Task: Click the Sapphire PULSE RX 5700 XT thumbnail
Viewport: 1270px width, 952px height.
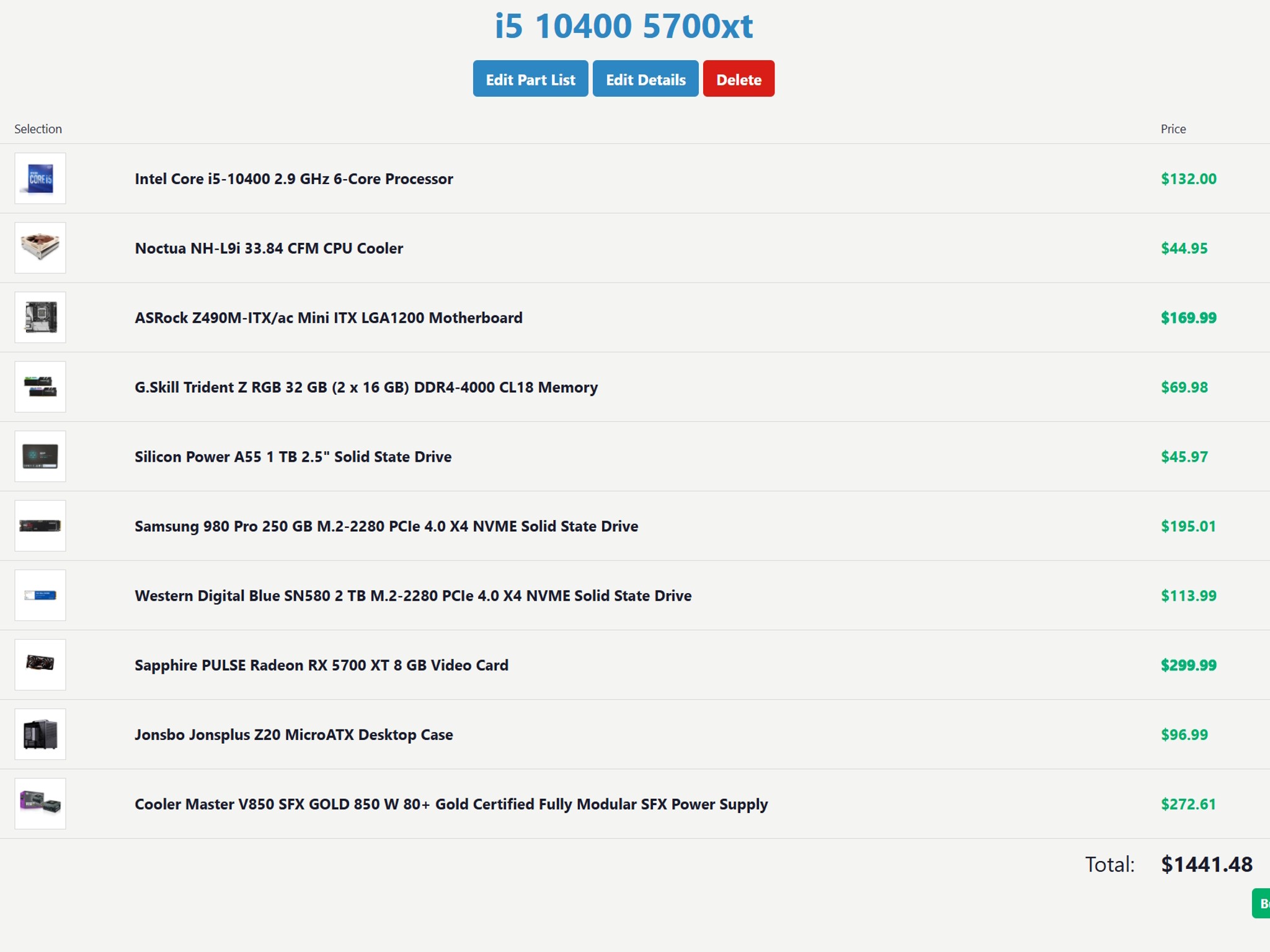Action: pyautogui.click(x=40, y=664)
